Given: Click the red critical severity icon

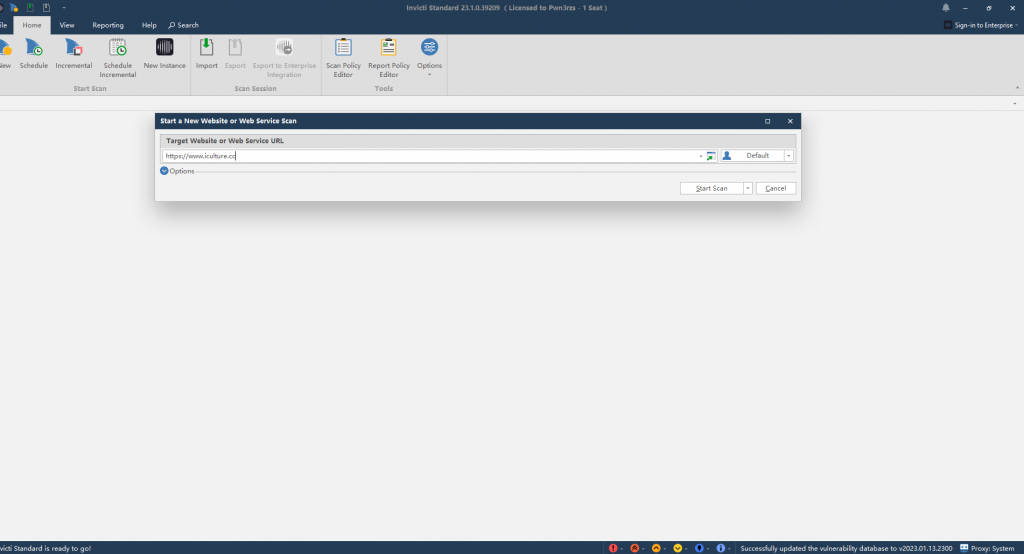Looking at the screenshot, I should (x=613, y=548).
